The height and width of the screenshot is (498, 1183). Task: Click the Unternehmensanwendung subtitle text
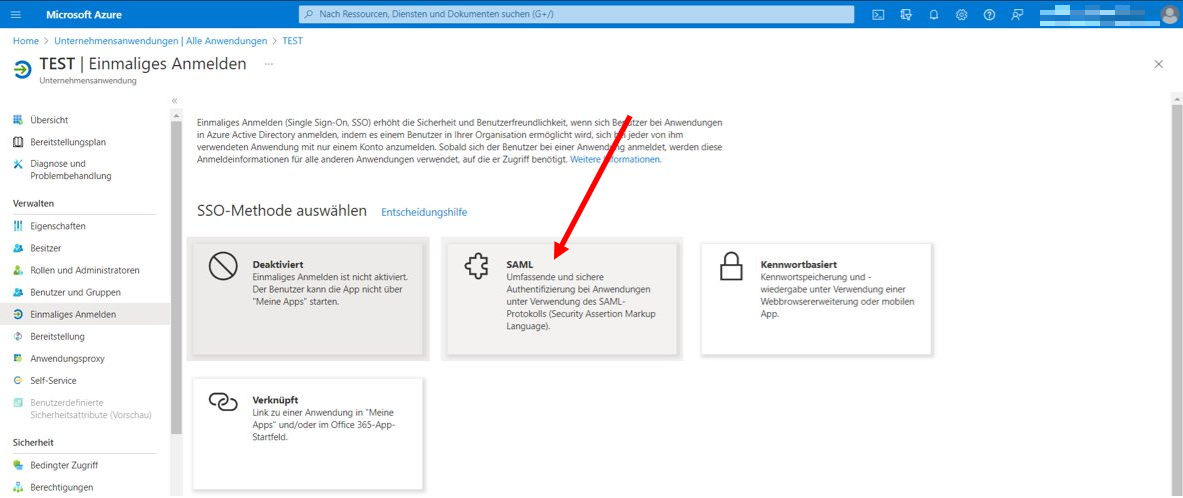(88, 81)
